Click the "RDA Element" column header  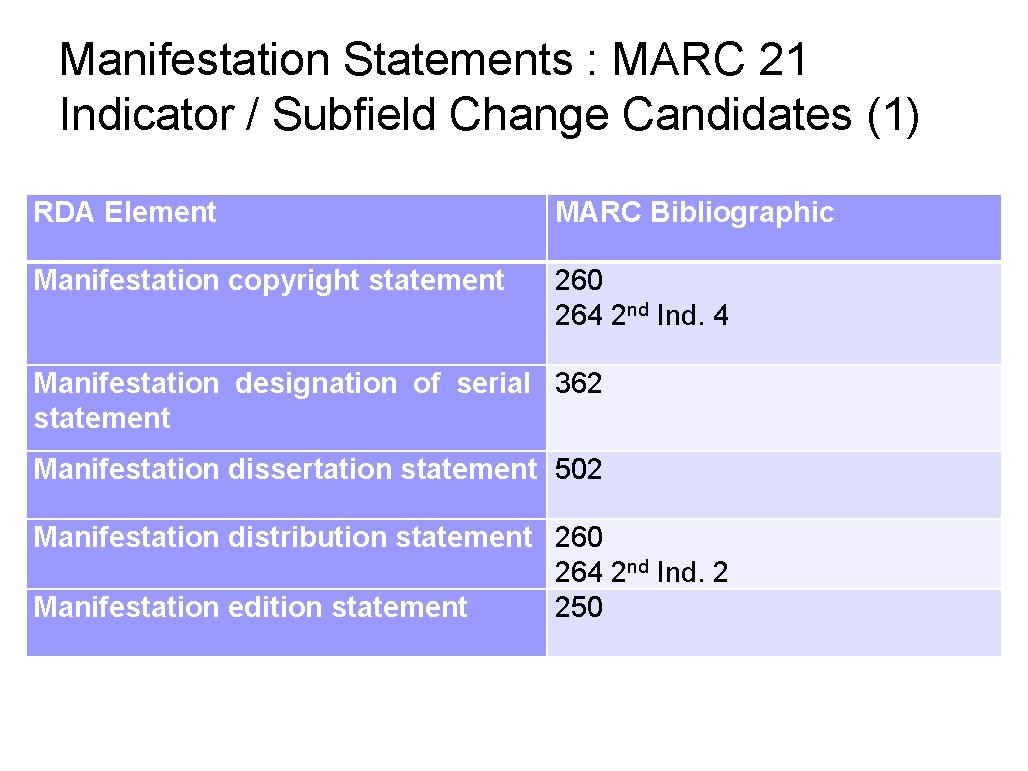[x=125, y=213]
